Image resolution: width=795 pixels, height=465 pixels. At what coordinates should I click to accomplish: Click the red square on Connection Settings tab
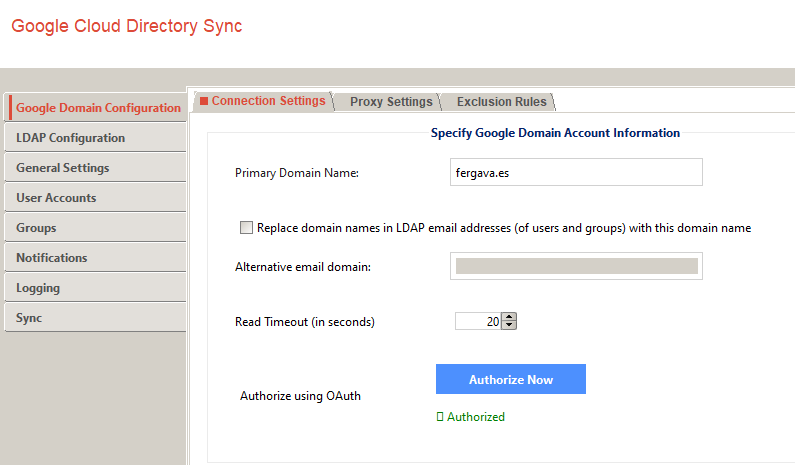(204, 101)
